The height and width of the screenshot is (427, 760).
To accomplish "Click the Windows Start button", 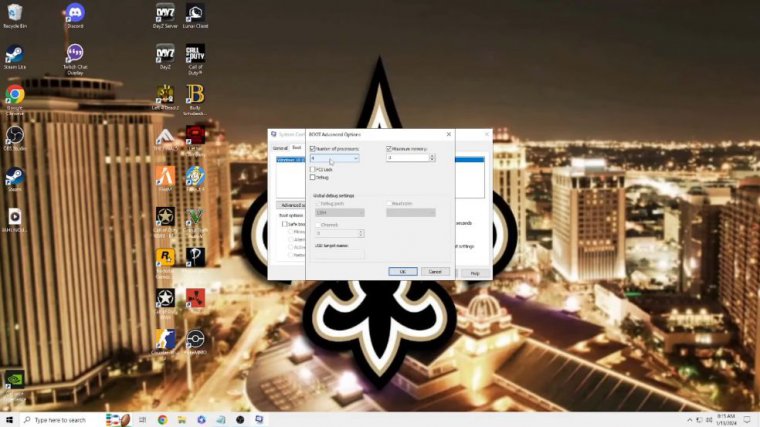I will coord(9,420).
